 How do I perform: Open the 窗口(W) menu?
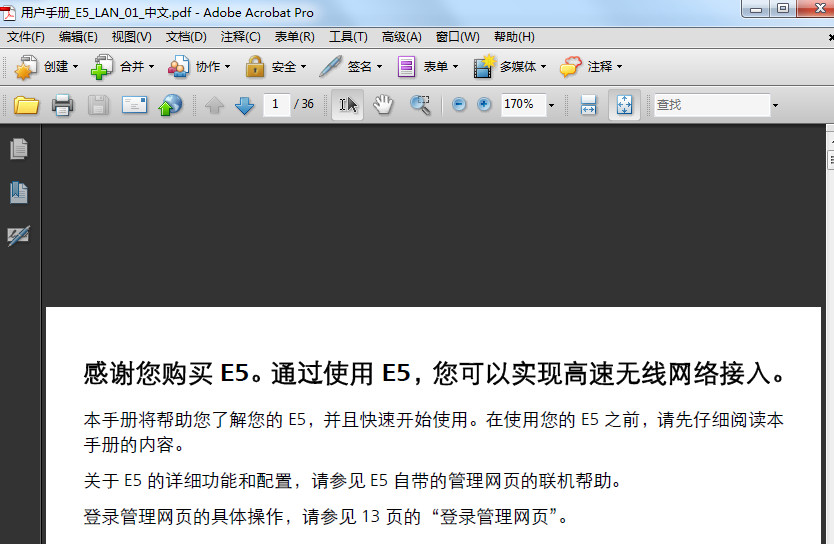(457, 37)
